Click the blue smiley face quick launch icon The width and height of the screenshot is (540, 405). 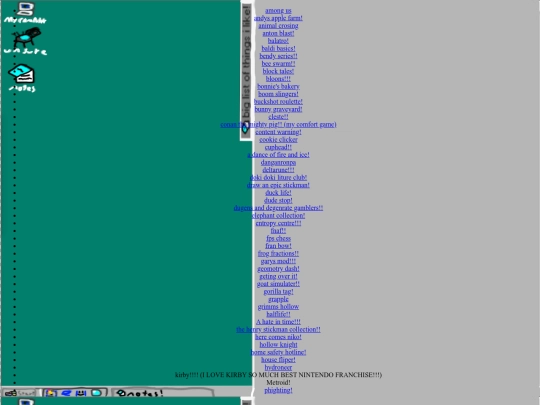(x=81, y=393)
